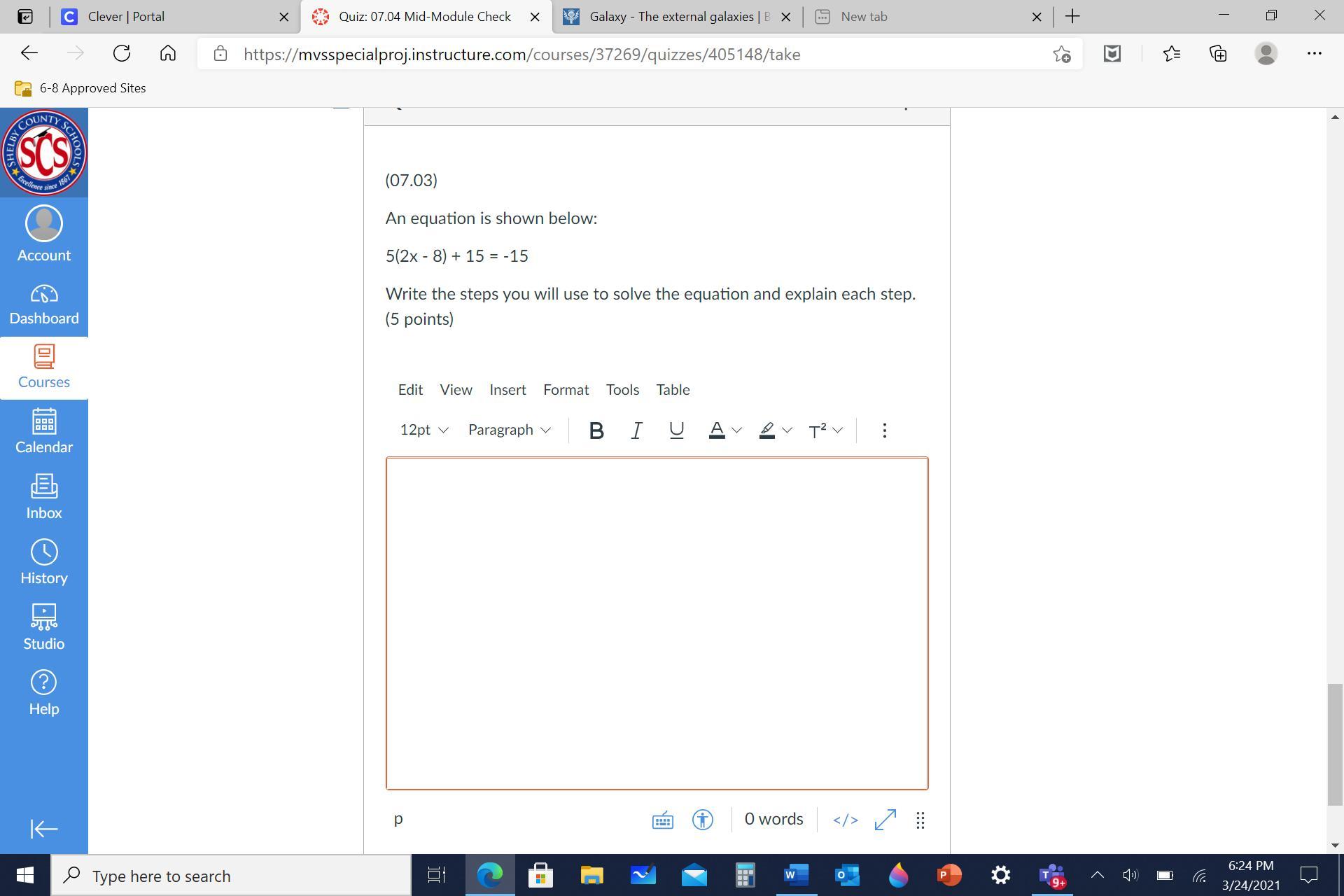1344x896 pixels.
Task: Open the Dashboard link
Action: click(43, 304)
